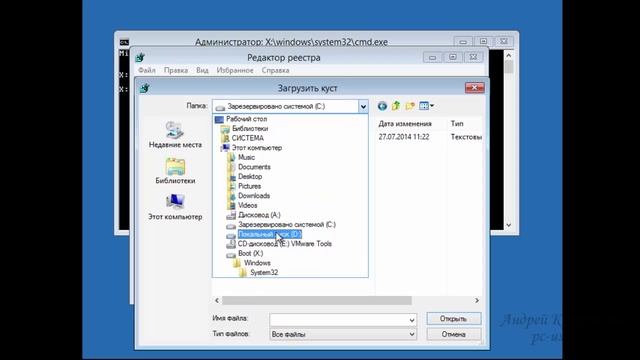
Task: Open Recent Places (Недавние места) shortcut
Action: (x=175, y=135)
